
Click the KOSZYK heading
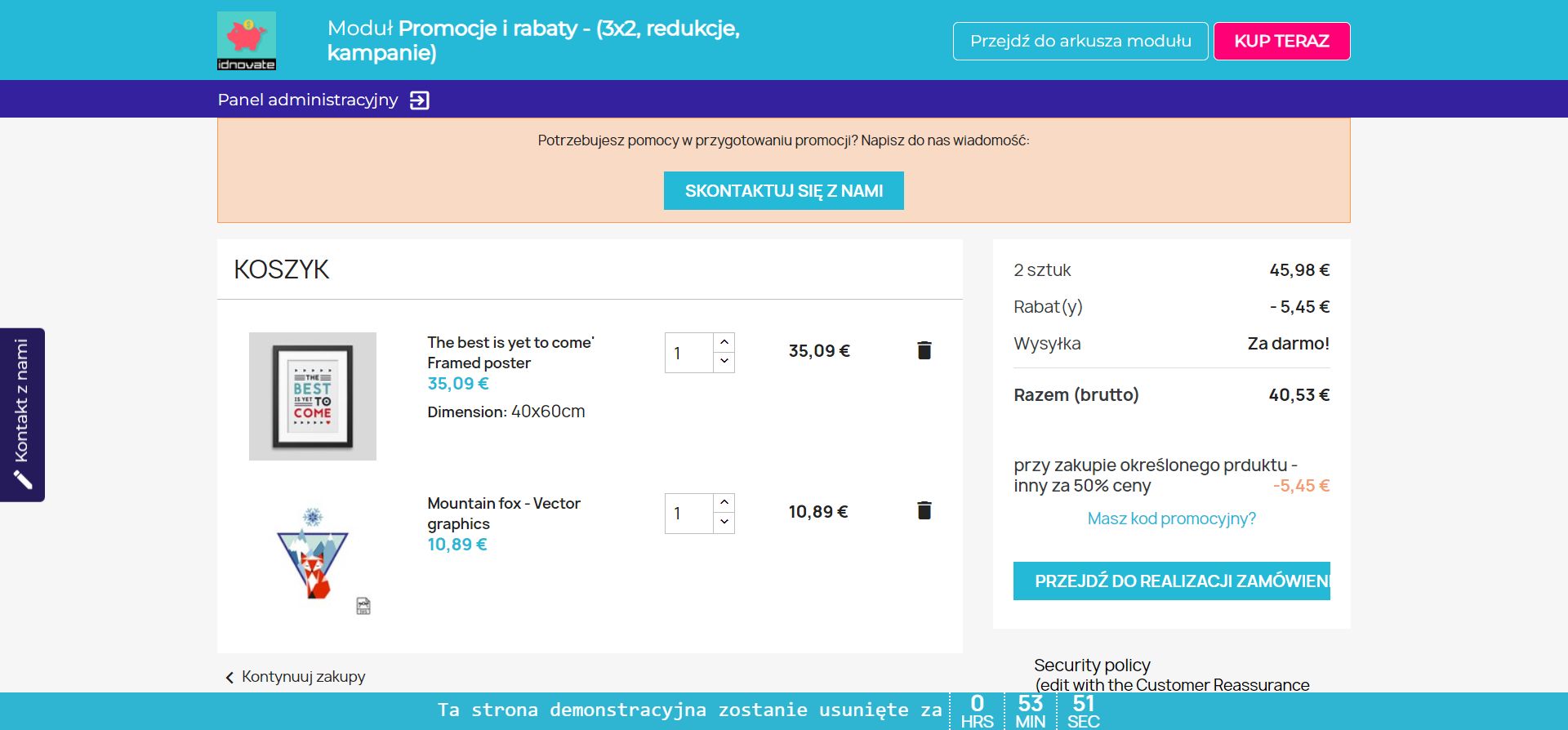click(x=281, y=269)
